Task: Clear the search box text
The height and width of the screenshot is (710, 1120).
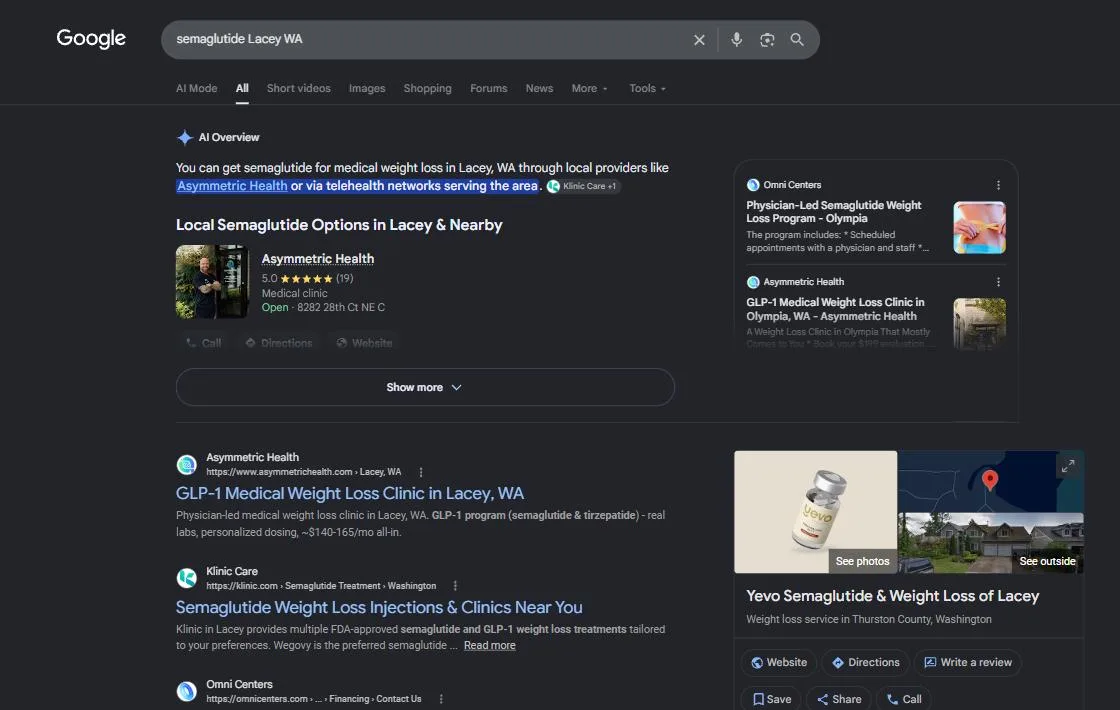Action: coord(699,40)
